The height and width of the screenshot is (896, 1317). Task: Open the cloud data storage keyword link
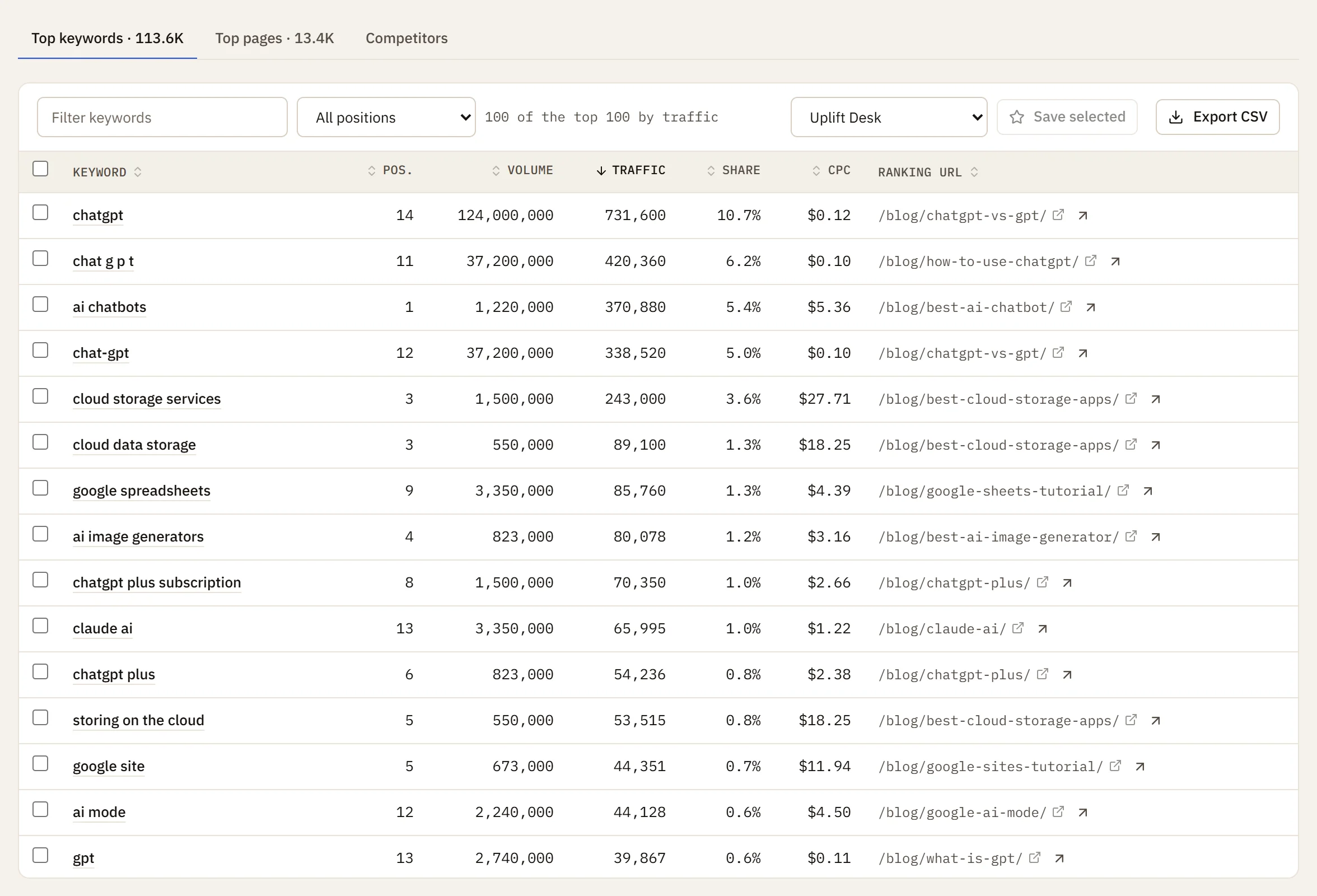[x=134, y=445]
